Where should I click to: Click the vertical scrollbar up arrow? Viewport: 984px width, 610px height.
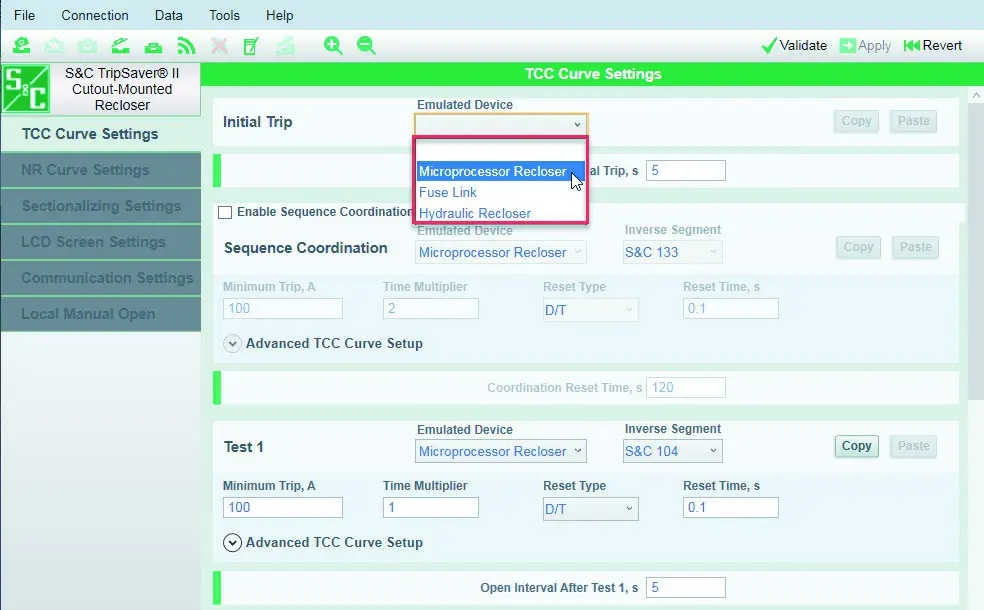point(976,95)
